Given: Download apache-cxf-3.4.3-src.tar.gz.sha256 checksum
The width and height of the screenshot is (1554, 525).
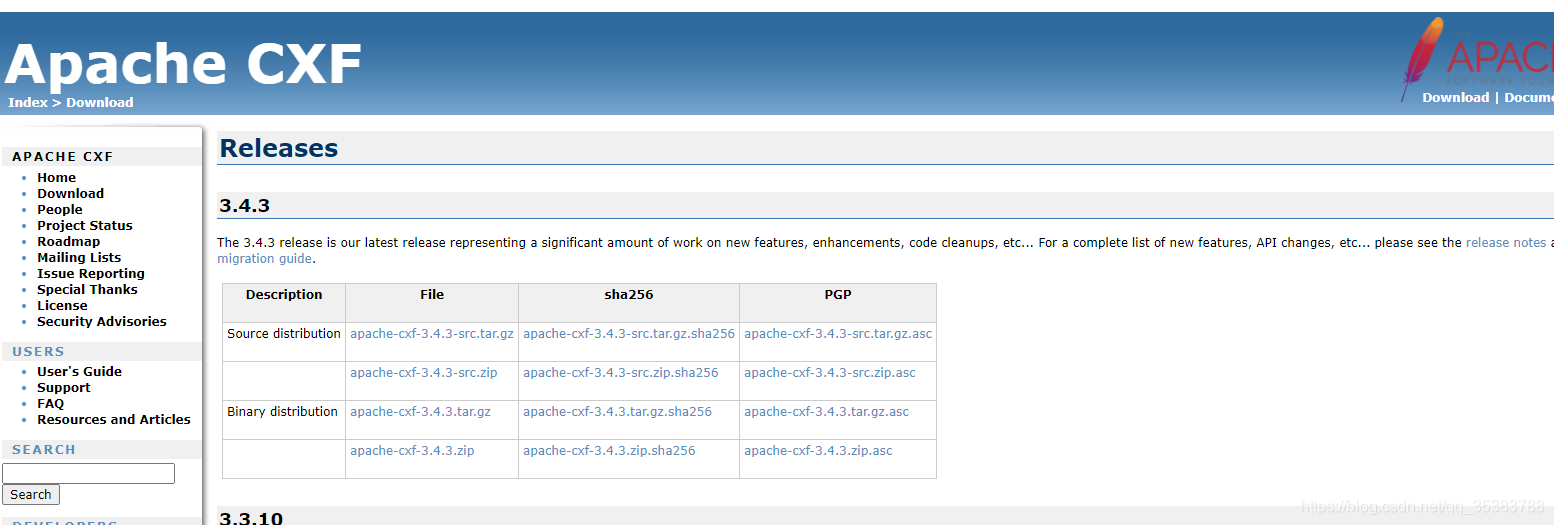Looking at the screenshot, I should [x=629, y=333].
